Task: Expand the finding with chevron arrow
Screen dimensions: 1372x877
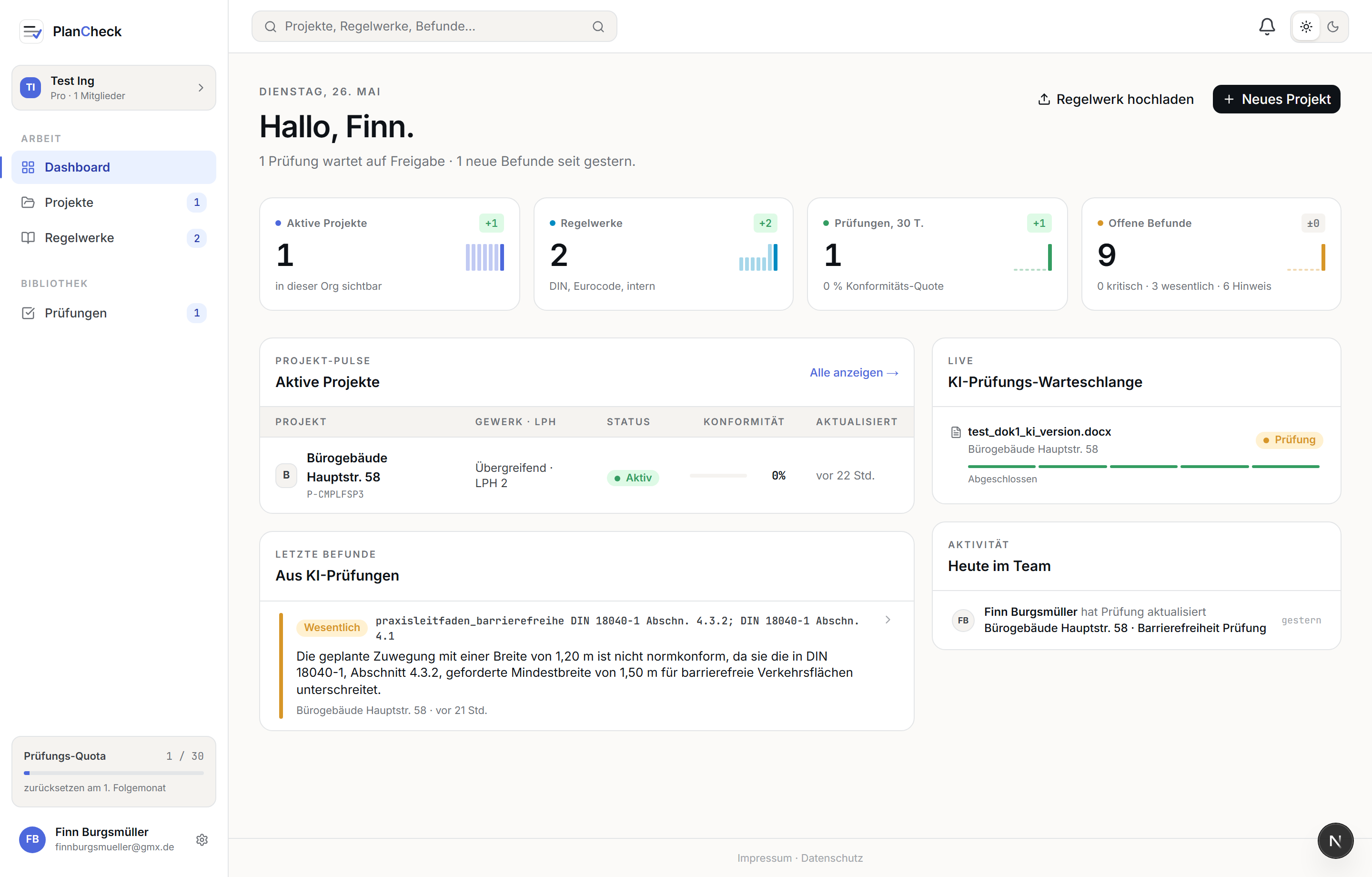Action: 888,620
